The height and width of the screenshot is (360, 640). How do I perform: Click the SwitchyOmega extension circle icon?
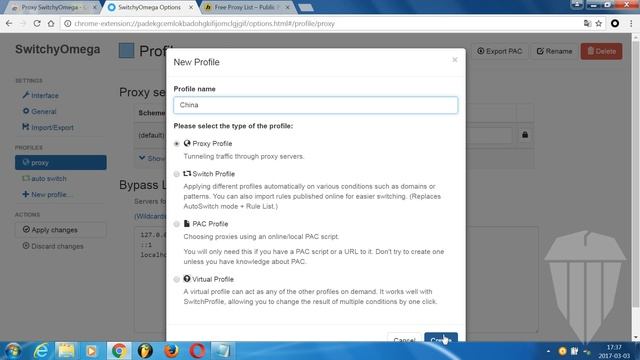[x=615, y=24]
